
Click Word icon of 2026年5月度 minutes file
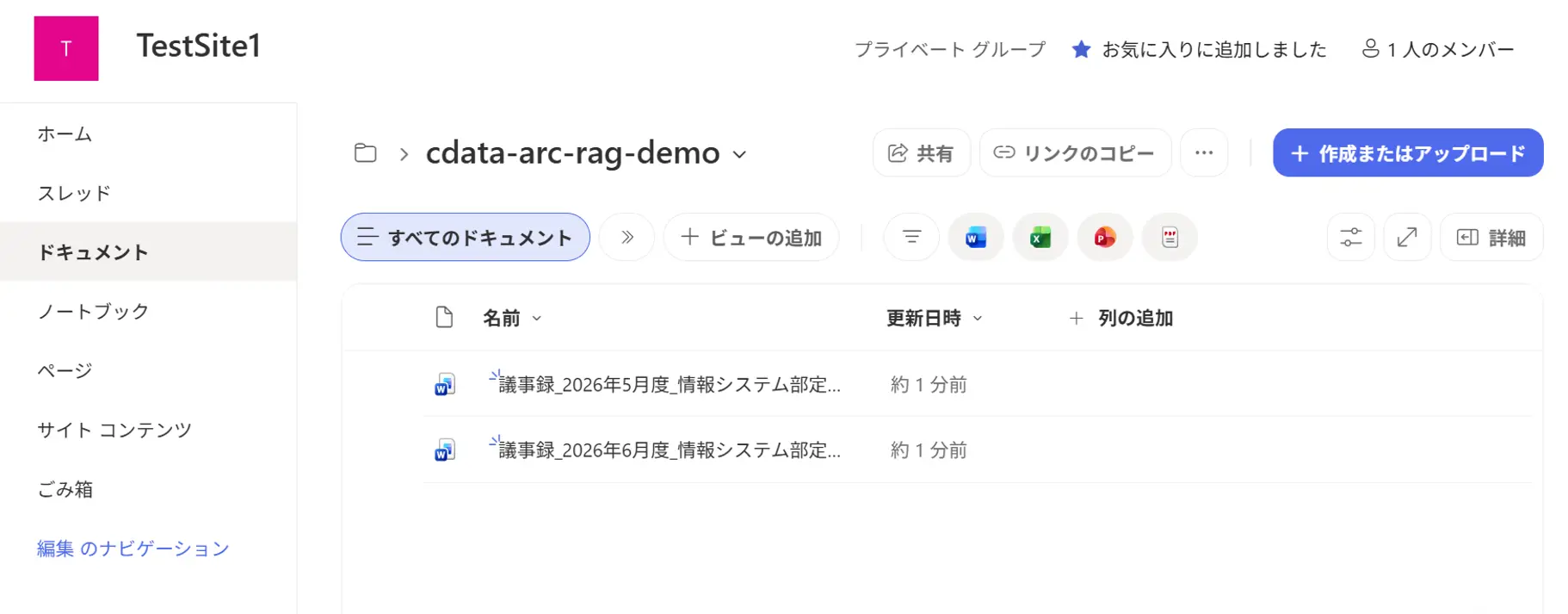(444, 384)
